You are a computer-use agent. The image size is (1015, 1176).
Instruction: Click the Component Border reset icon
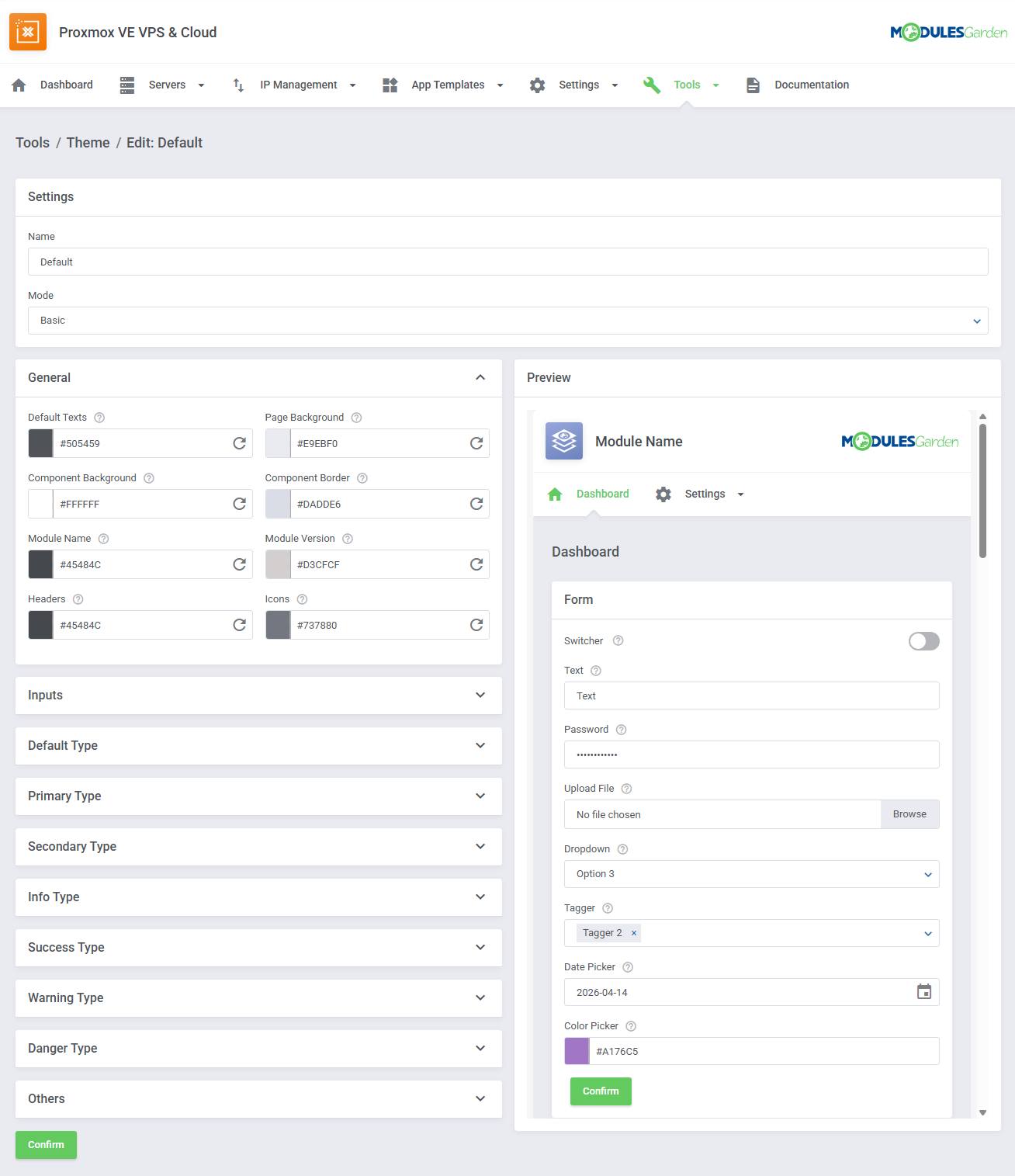pyautogui.click(x=476, y=504)
